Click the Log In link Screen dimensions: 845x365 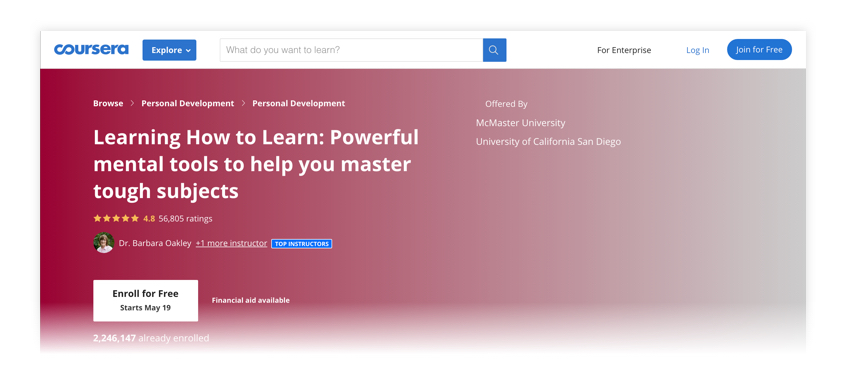(x=697, y=50)
